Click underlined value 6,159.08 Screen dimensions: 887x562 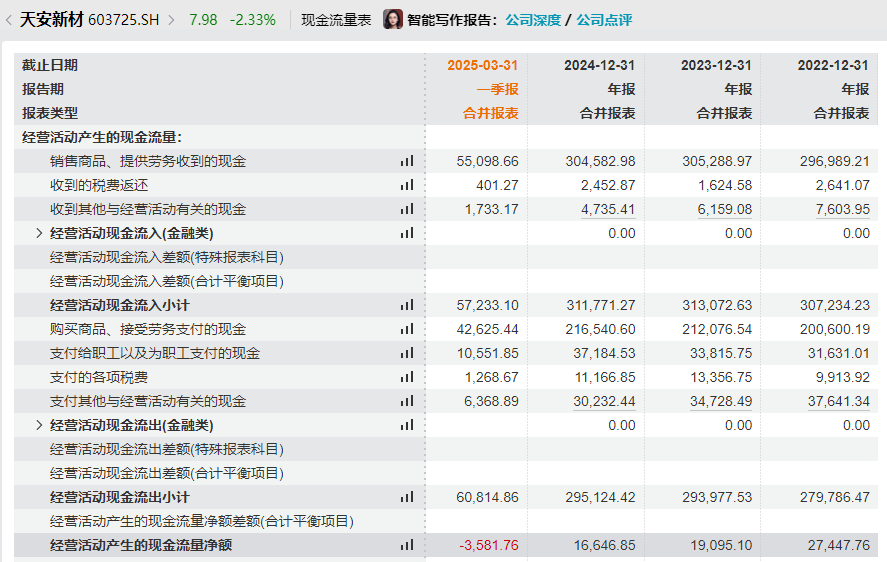coord(725,209)
